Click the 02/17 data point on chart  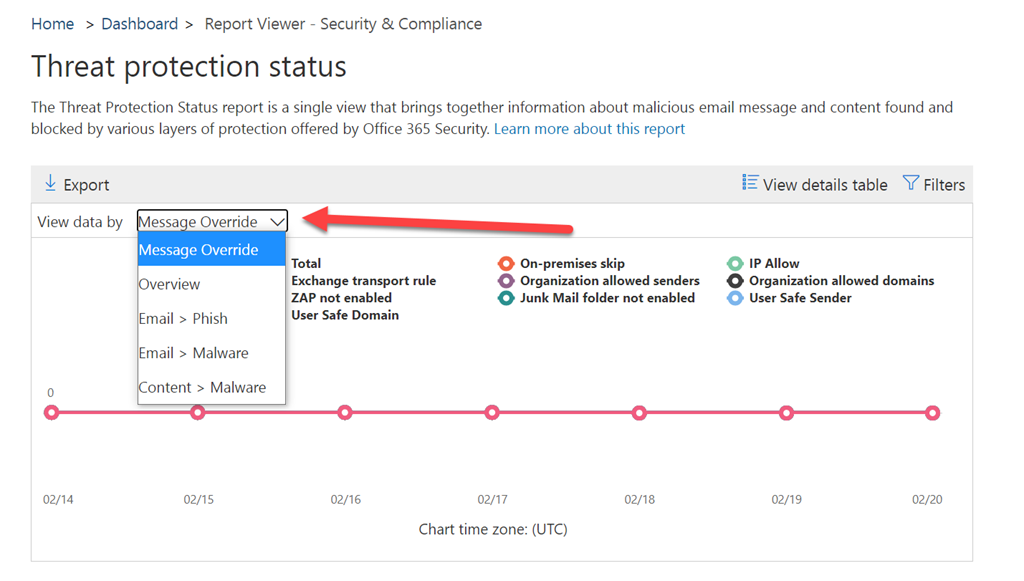coord(492,412)
